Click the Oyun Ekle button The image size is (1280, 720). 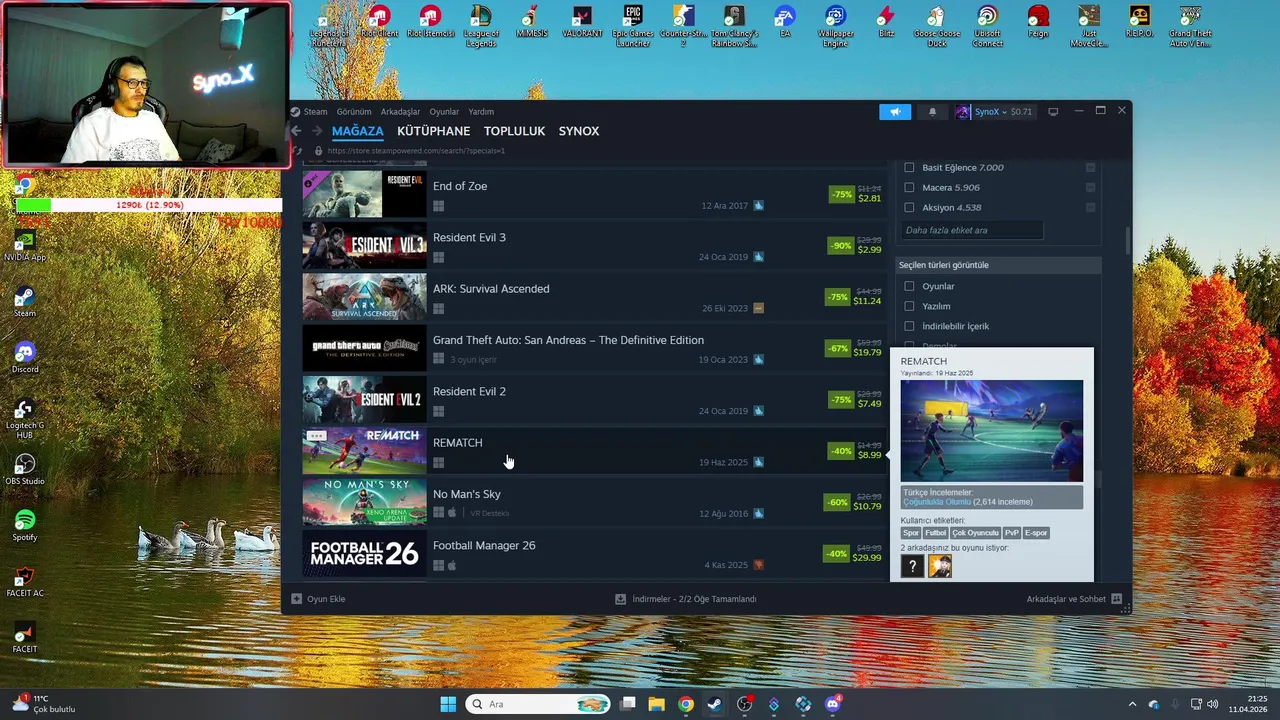[318, 599]
